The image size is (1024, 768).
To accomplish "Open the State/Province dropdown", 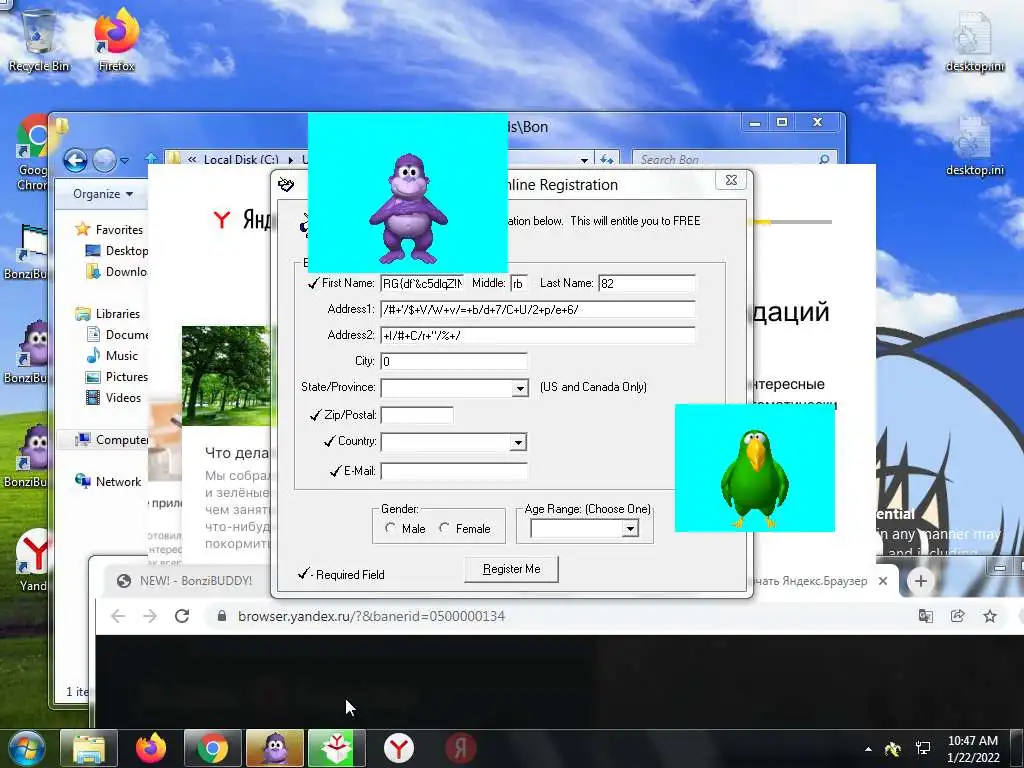I will [520, 389].
